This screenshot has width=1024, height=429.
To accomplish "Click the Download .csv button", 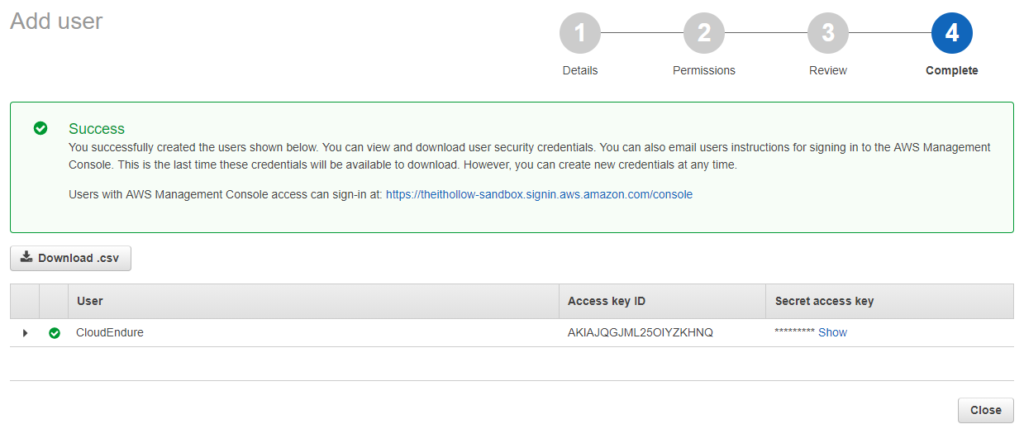I will pos(70,258).
